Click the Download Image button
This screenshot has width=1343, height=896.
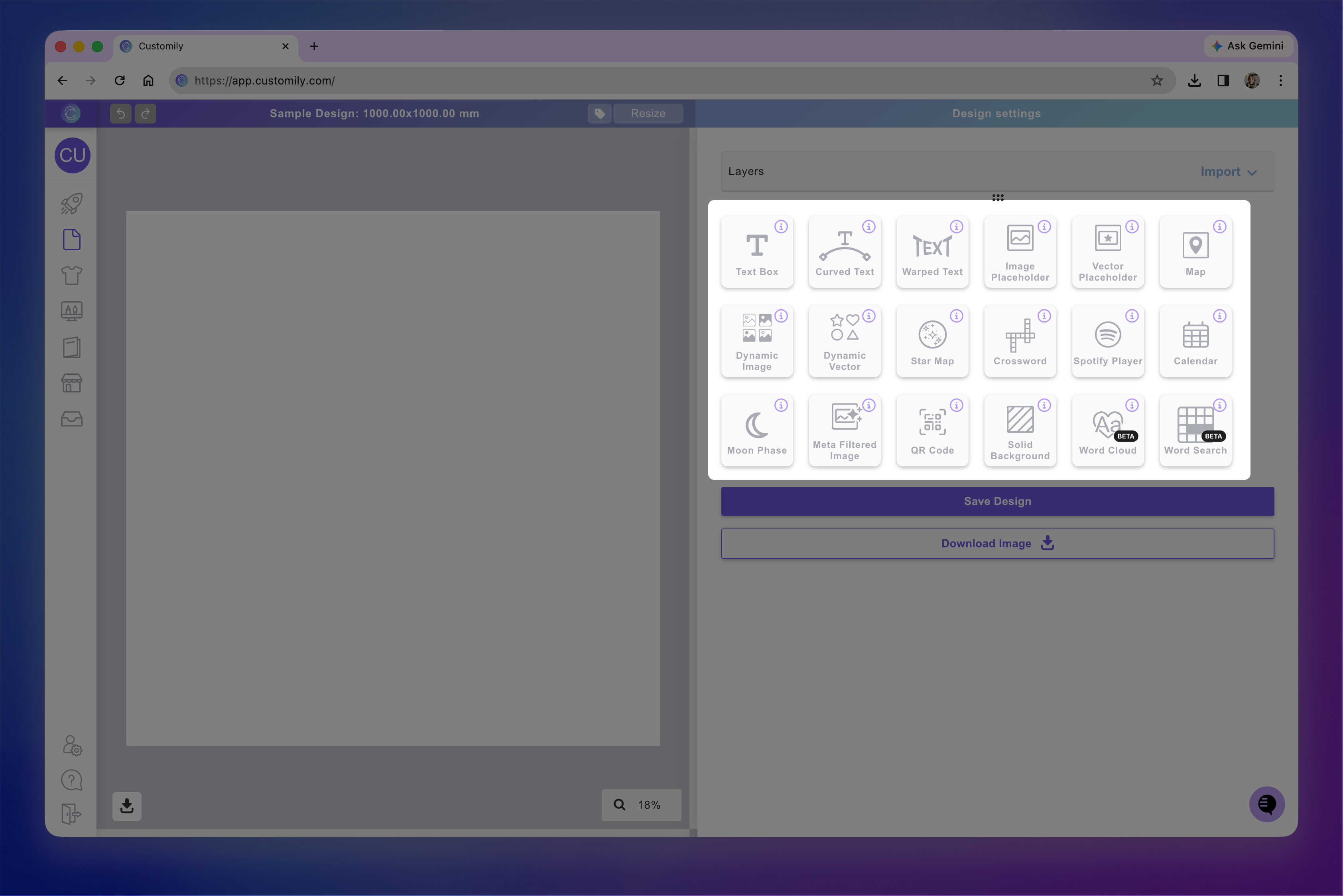point(997,543)
